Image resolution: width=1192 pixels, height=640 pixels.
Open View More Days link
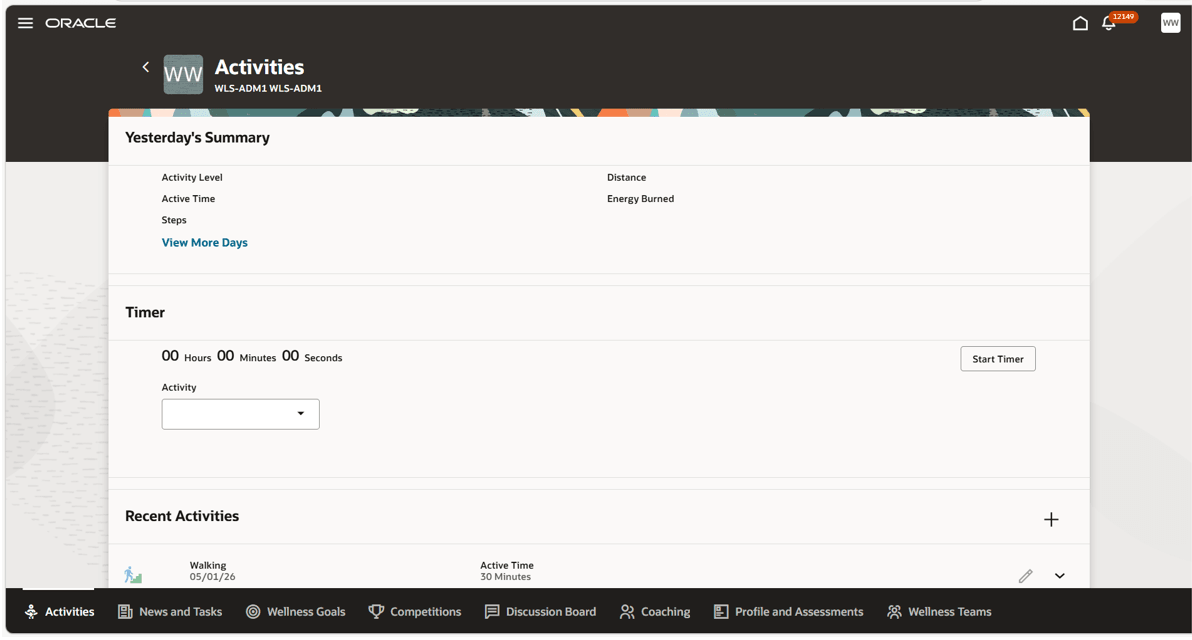tap(204, 242)
